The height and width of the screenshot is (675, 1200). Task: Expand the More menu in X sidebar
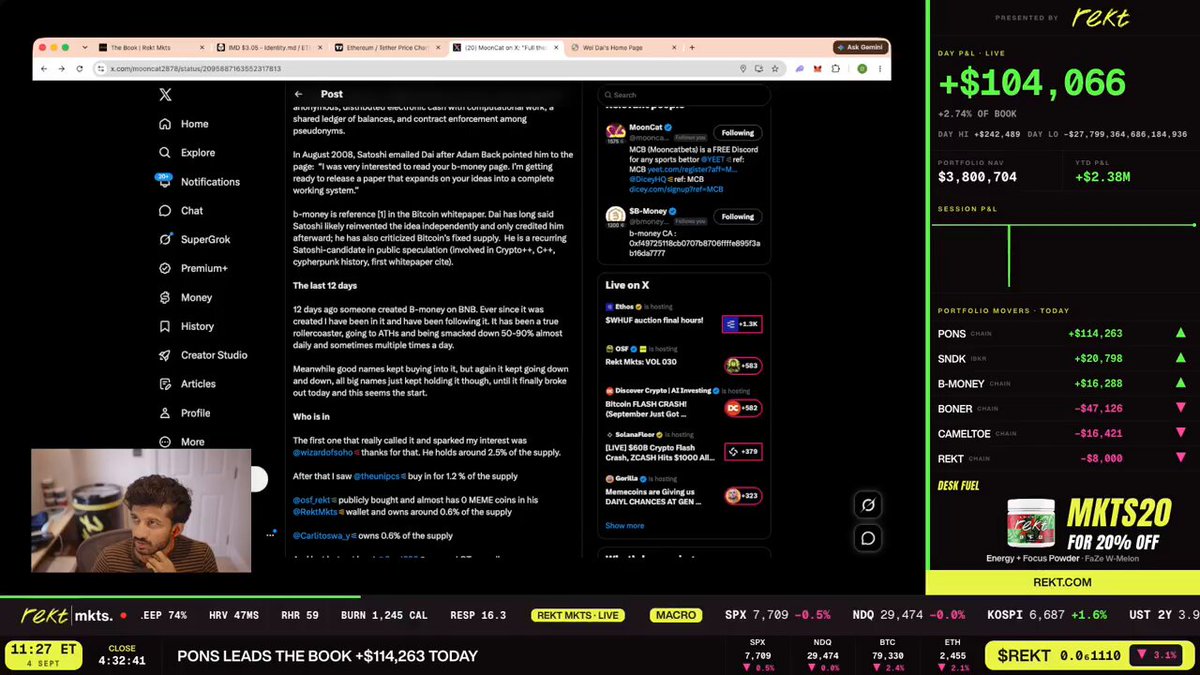tap(182, 442)
